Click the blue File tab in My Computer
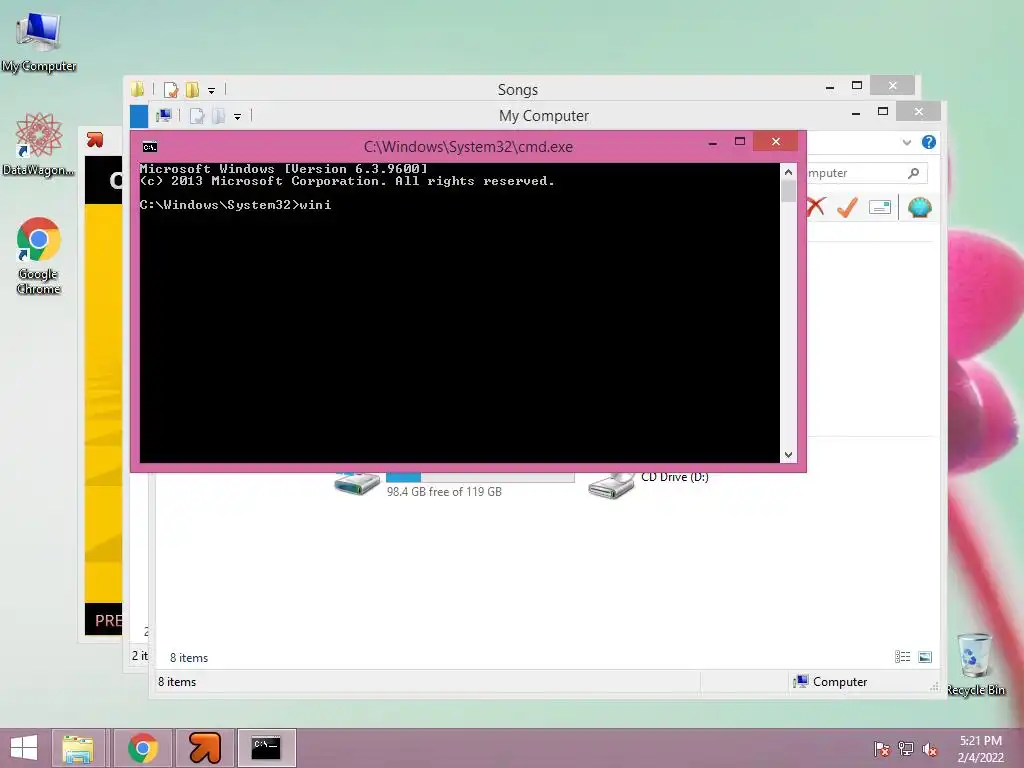 138,116
